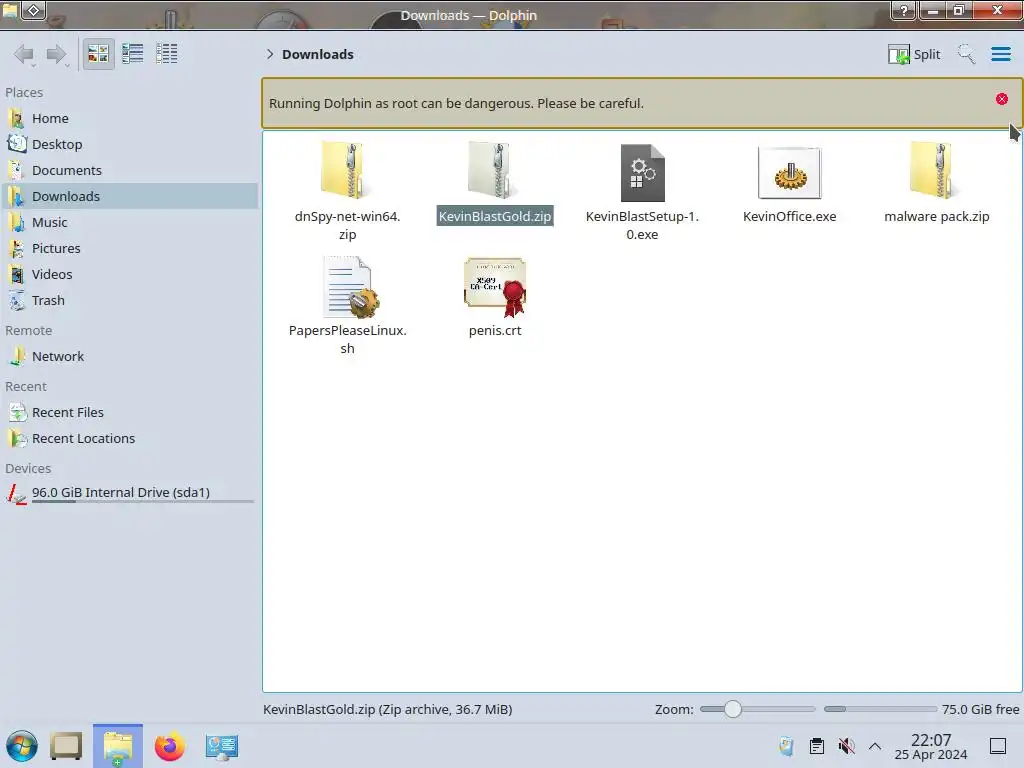This screenshot has width=1024, height=768.
Task: Click the Dolphin file manager taskbar icon
Action: click(118, 746)
